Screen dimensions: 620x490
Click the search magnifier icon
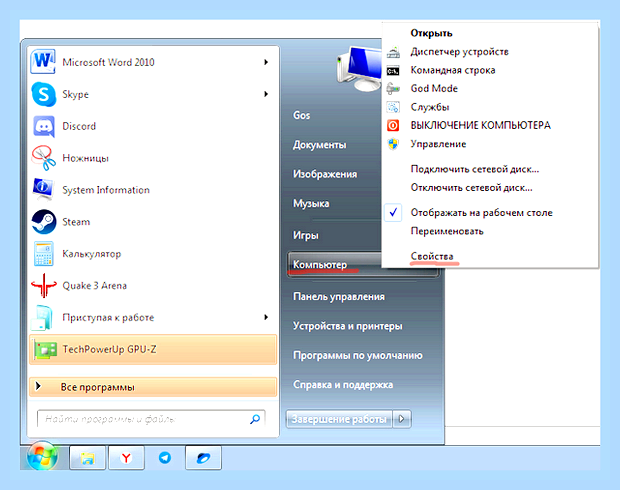255,419
